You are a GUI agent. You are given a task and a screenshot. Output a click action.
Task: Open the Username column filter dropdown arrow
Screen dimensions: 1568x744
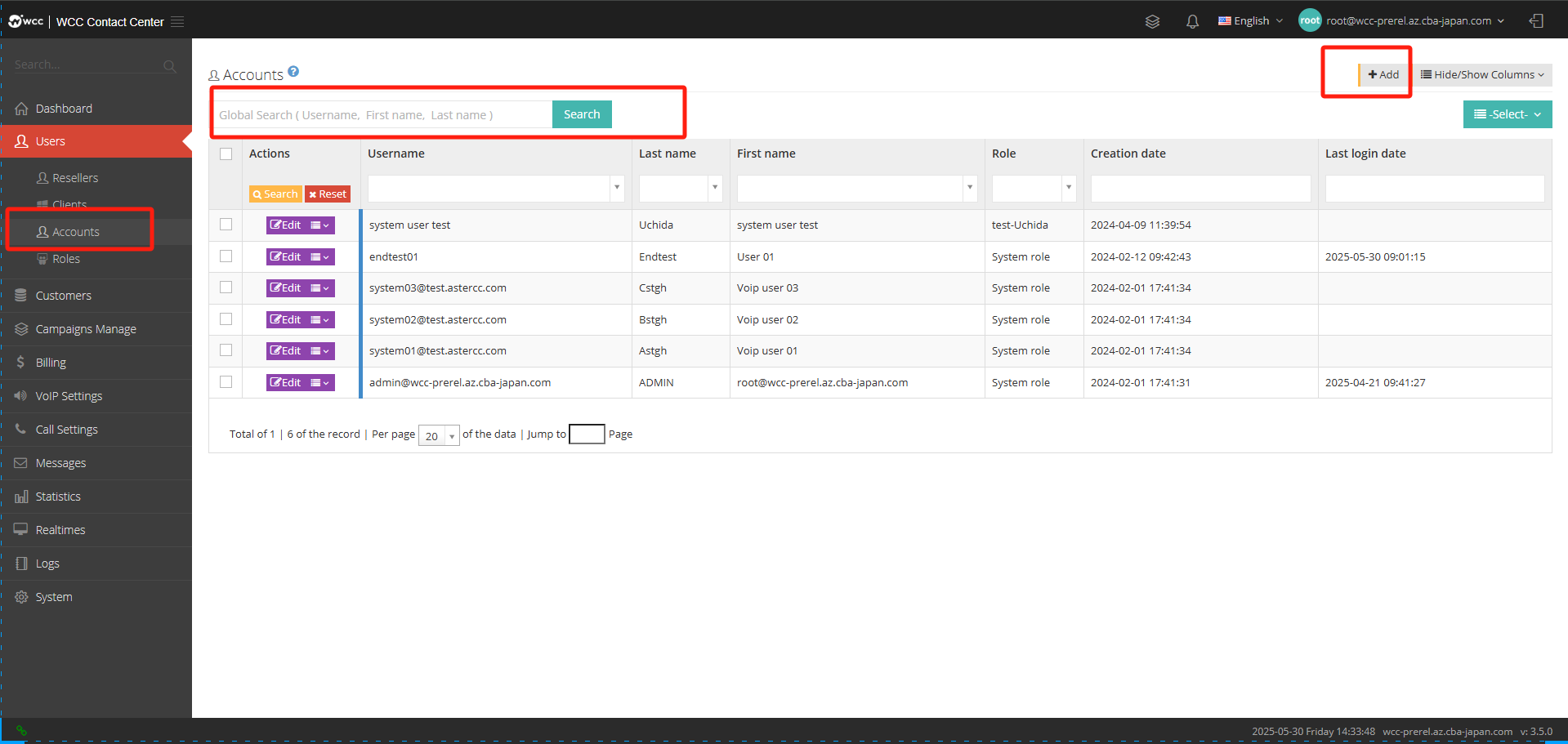click(617, 188)
